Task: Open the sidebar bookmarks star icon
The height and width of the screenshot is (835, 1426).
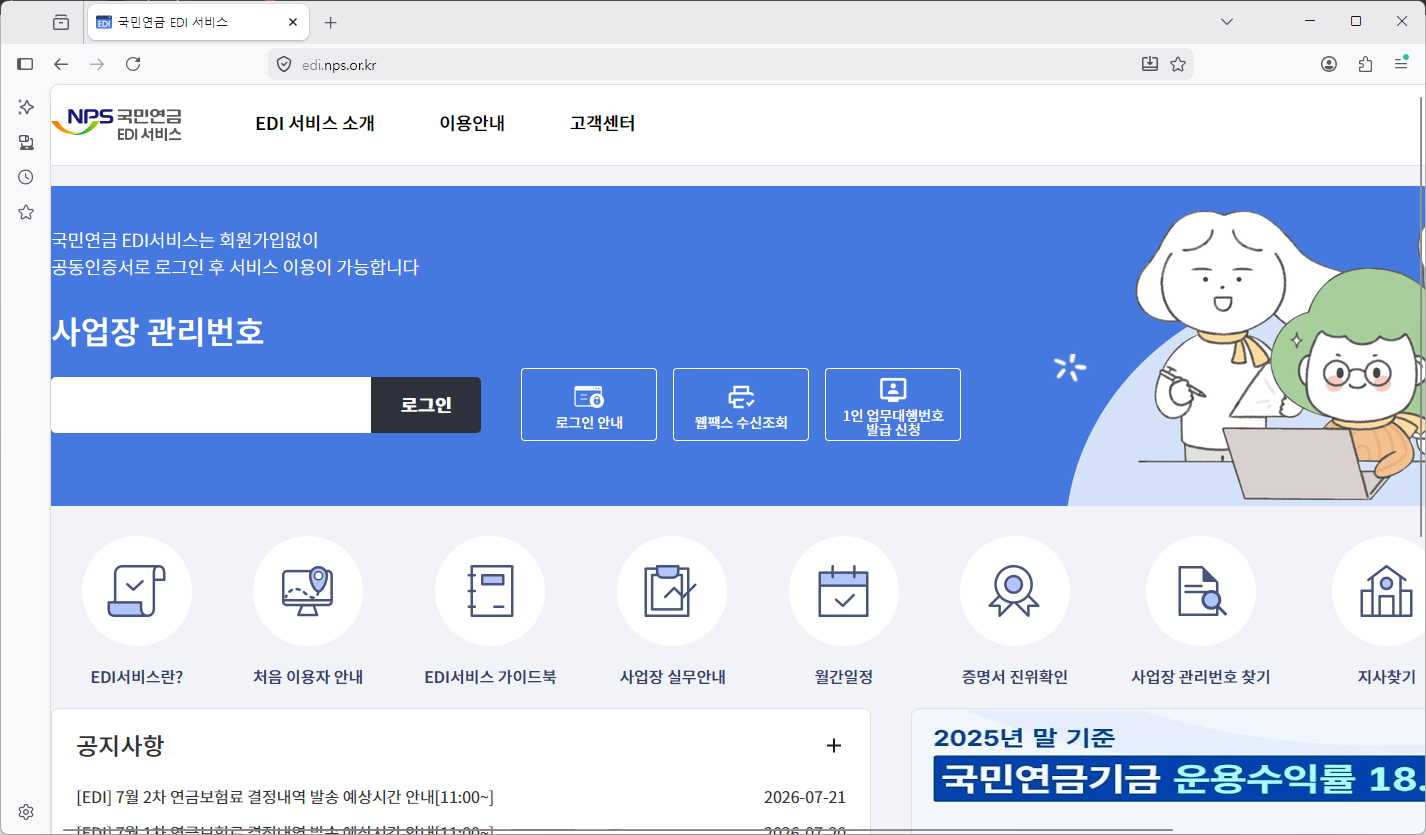Action: click(26, 212)
